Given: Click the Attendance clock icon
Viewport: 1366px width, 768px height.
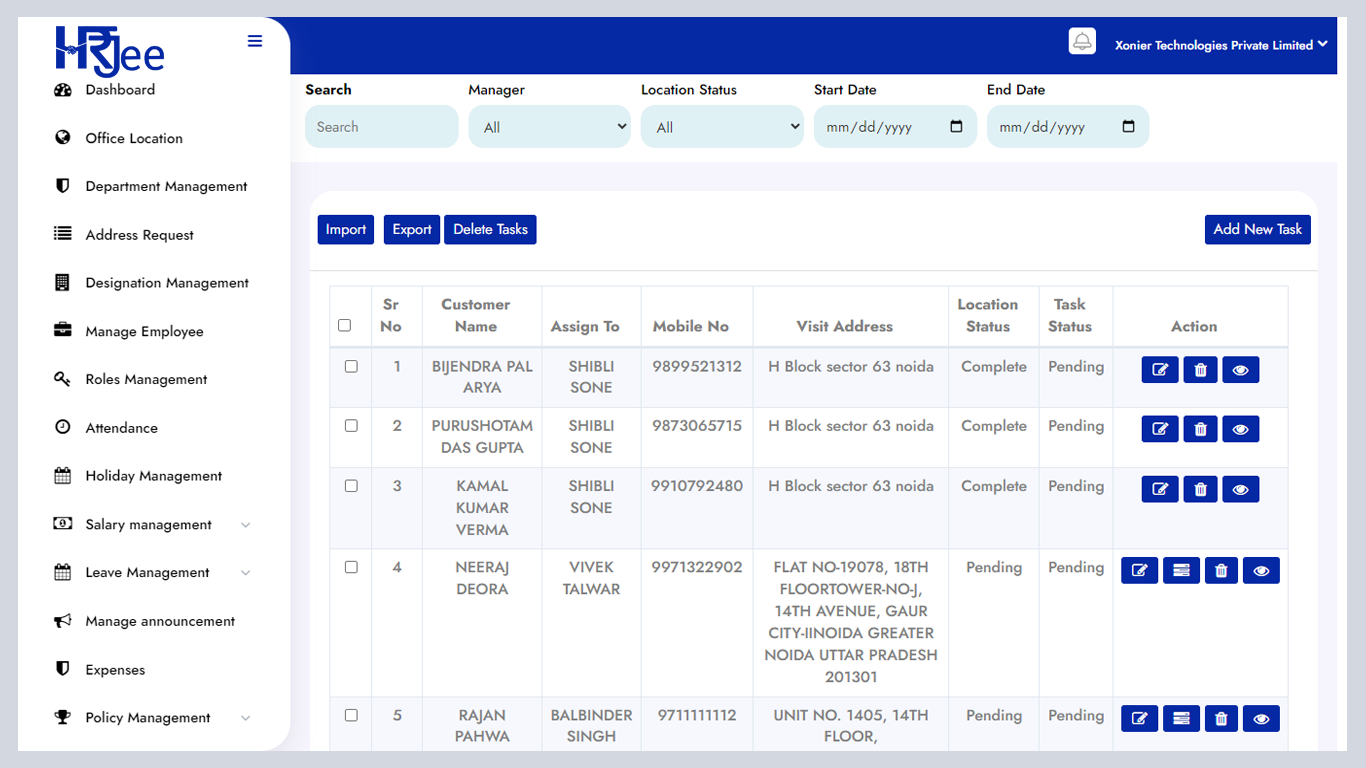Looking at the screenshot, I should [x=63, y=427].
